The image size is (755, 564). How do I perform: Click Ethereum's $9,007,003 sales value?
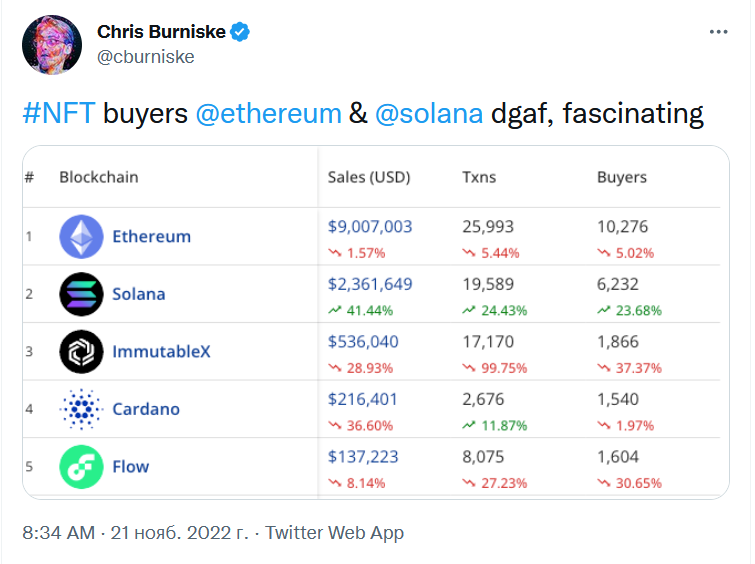click(x=370, y=227)
